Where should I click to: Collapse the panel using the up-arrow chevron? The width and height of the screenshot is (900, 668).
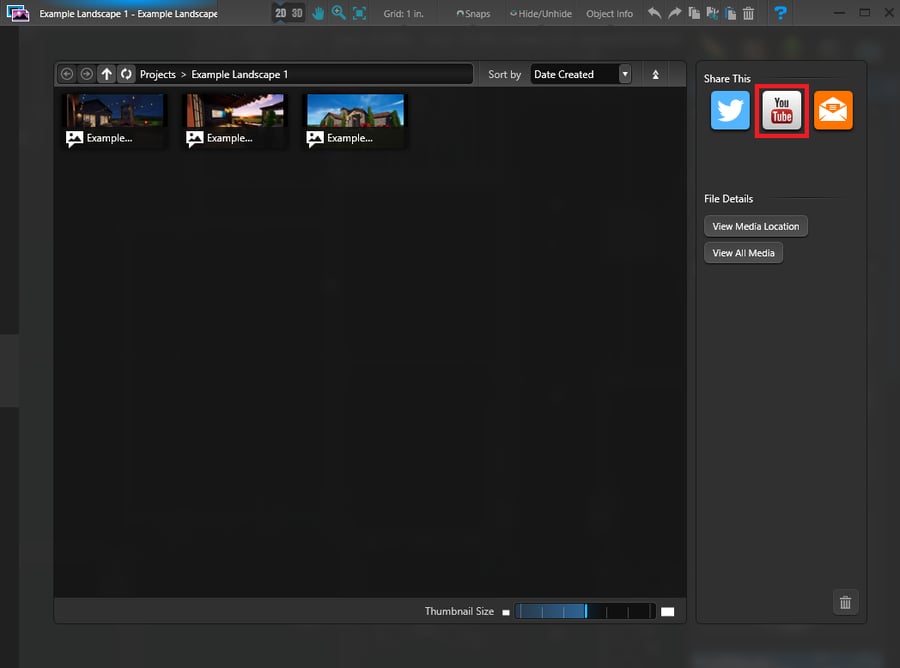pyautogui.click(x=656, y=74)
